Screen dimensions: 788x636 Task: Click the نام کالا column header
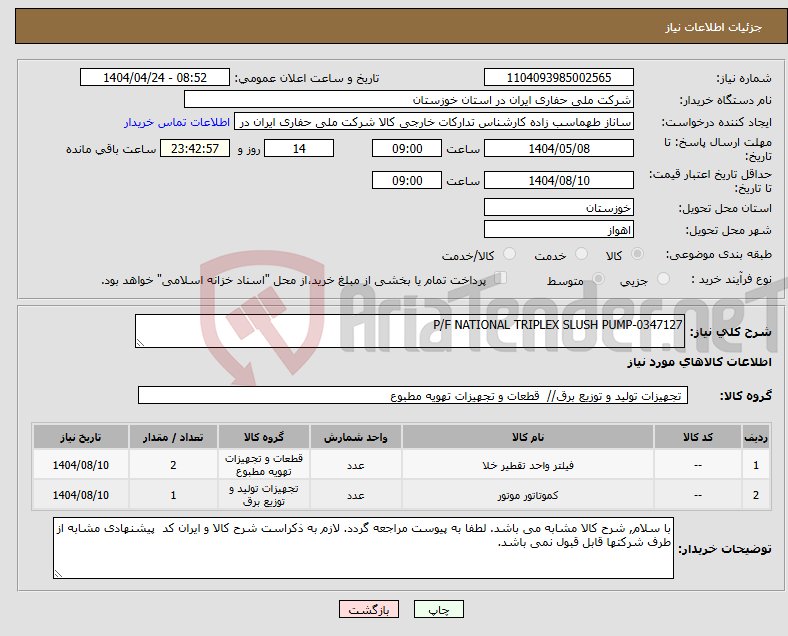point(528,437)
